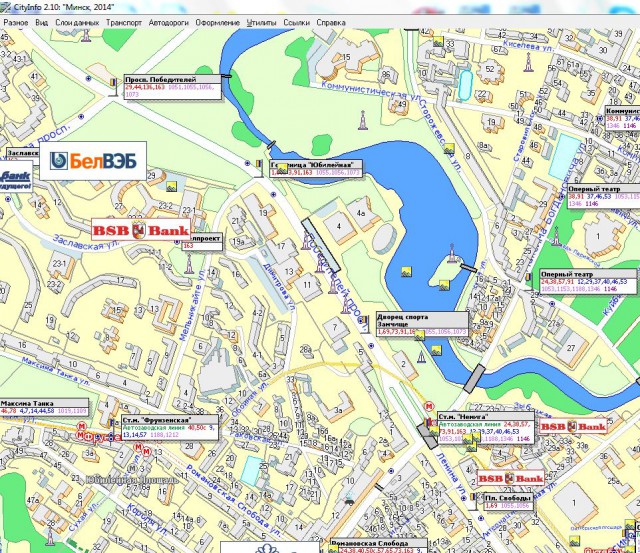Select the Гостиница "Юбилейная" stop label
The height and width of the screenshot is (553, 640).
316,169
